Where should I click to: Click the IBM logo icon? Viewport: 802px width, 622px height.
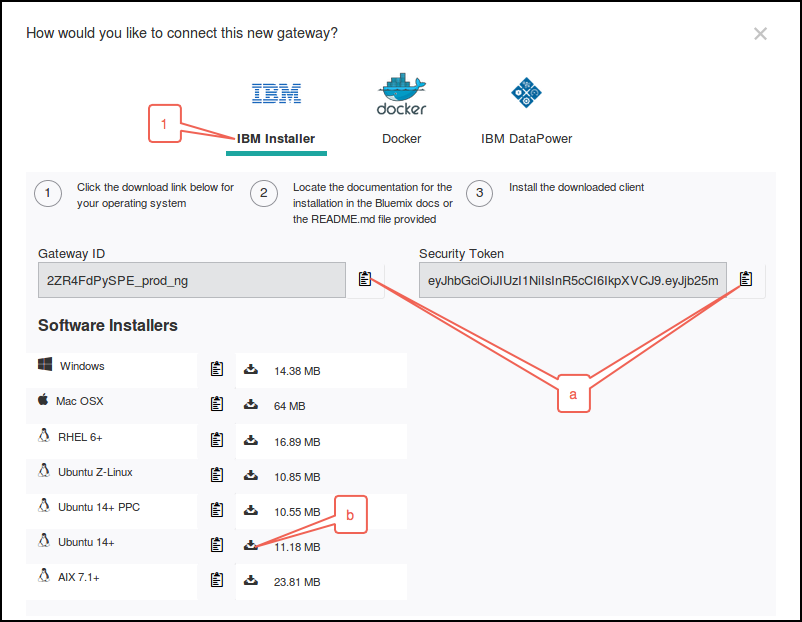pyautogui.click(x=276, y=94)
